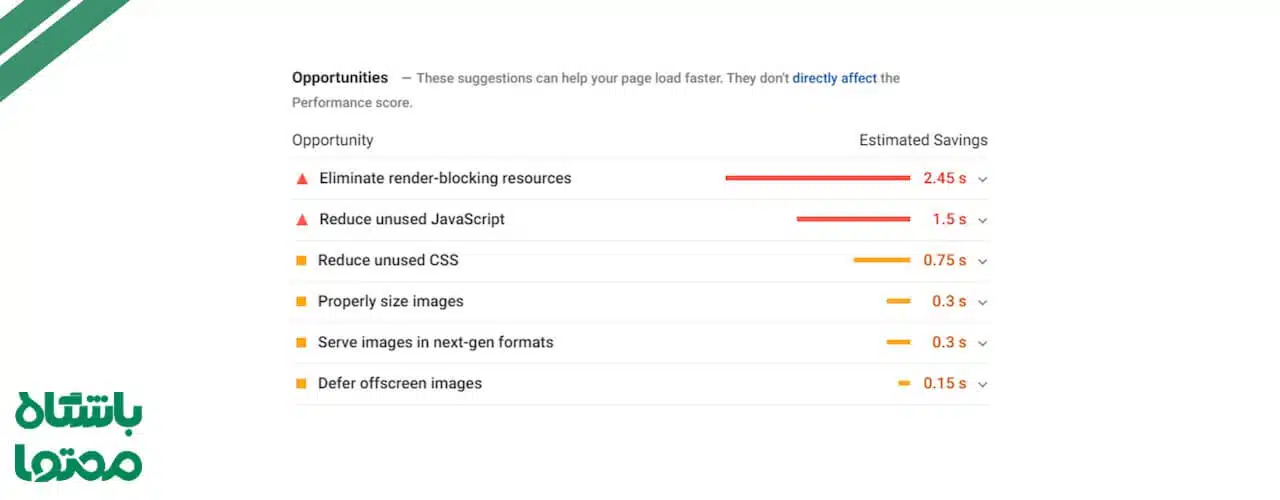Click the orange 0.75 s savings bar
This screenshot has width=1280, height=500.
point(881,260)
